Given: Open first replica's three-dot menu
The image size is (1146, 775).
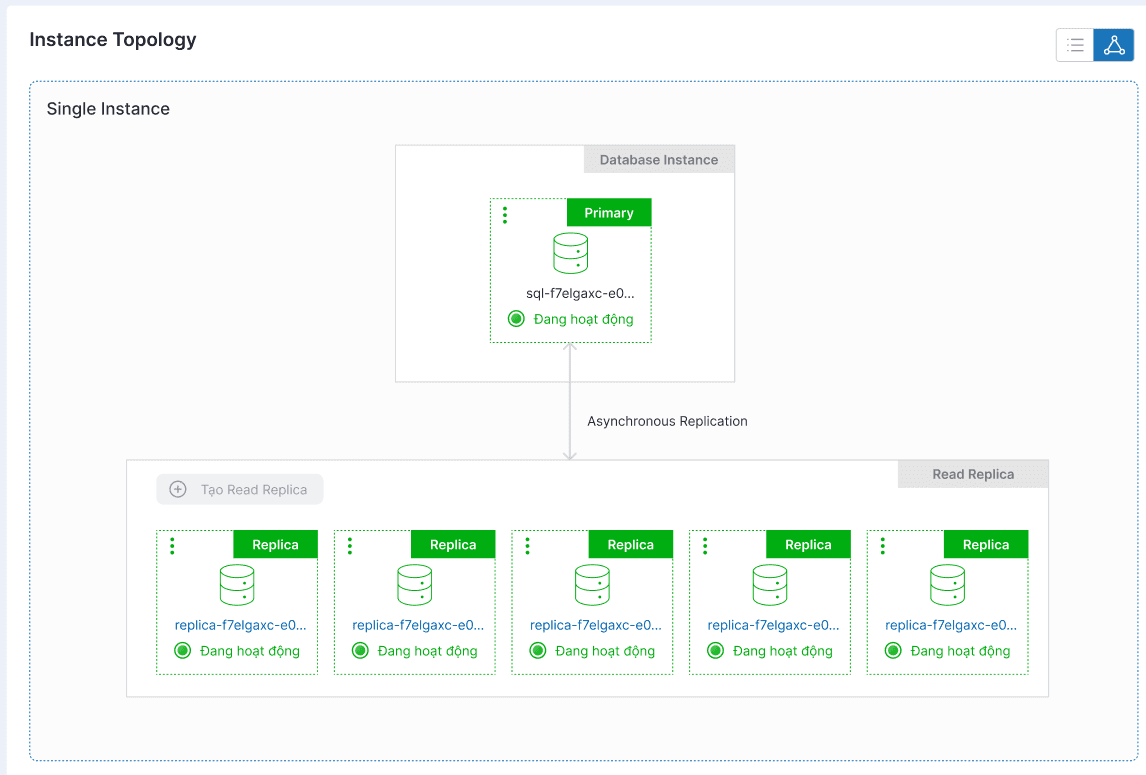Looking at the screenshot, I should tap(172, 546).
